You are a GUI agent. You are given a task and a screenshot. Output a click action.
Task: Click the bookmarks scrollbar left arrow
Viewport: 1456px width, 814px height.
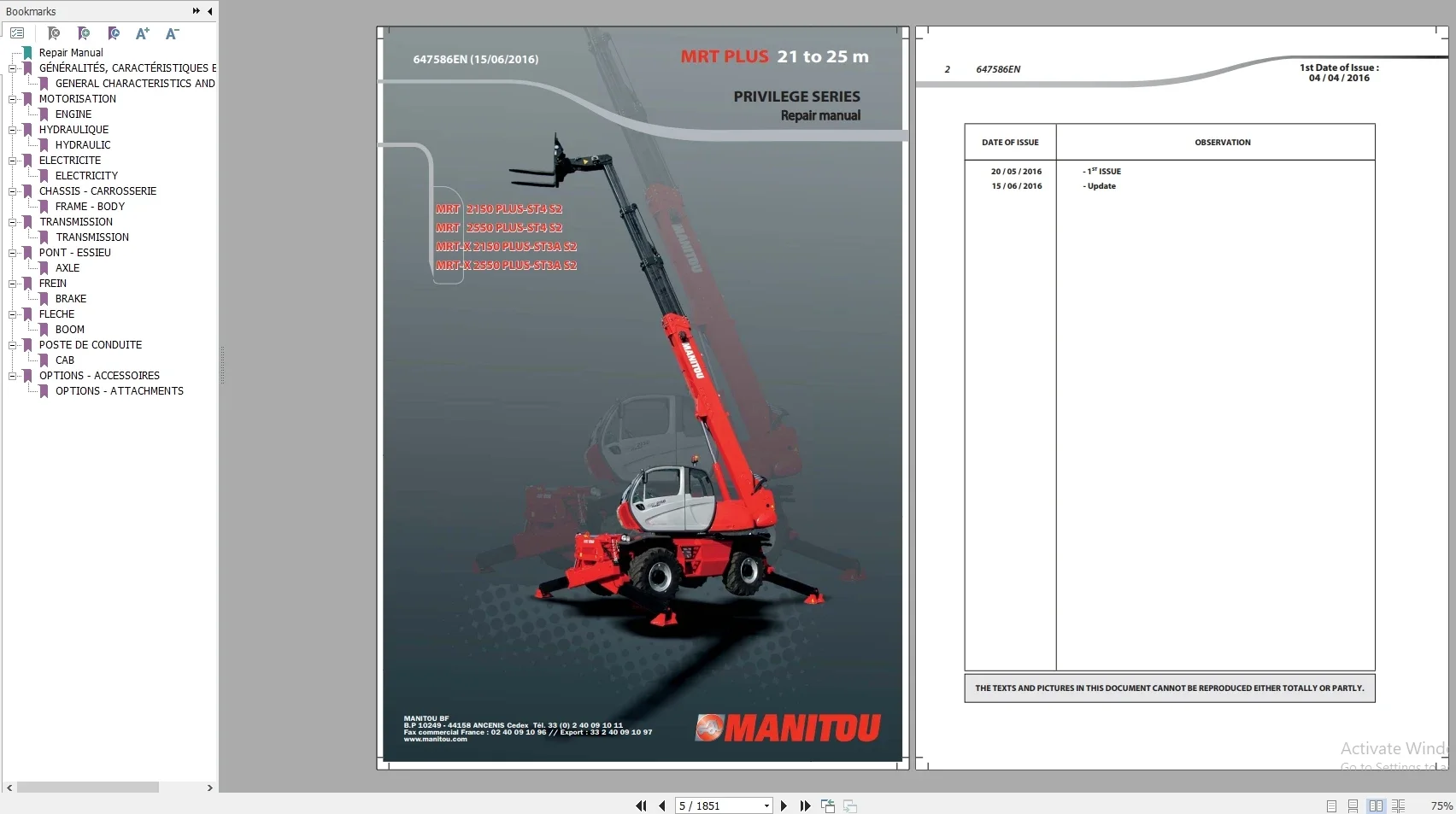(9, 788)
